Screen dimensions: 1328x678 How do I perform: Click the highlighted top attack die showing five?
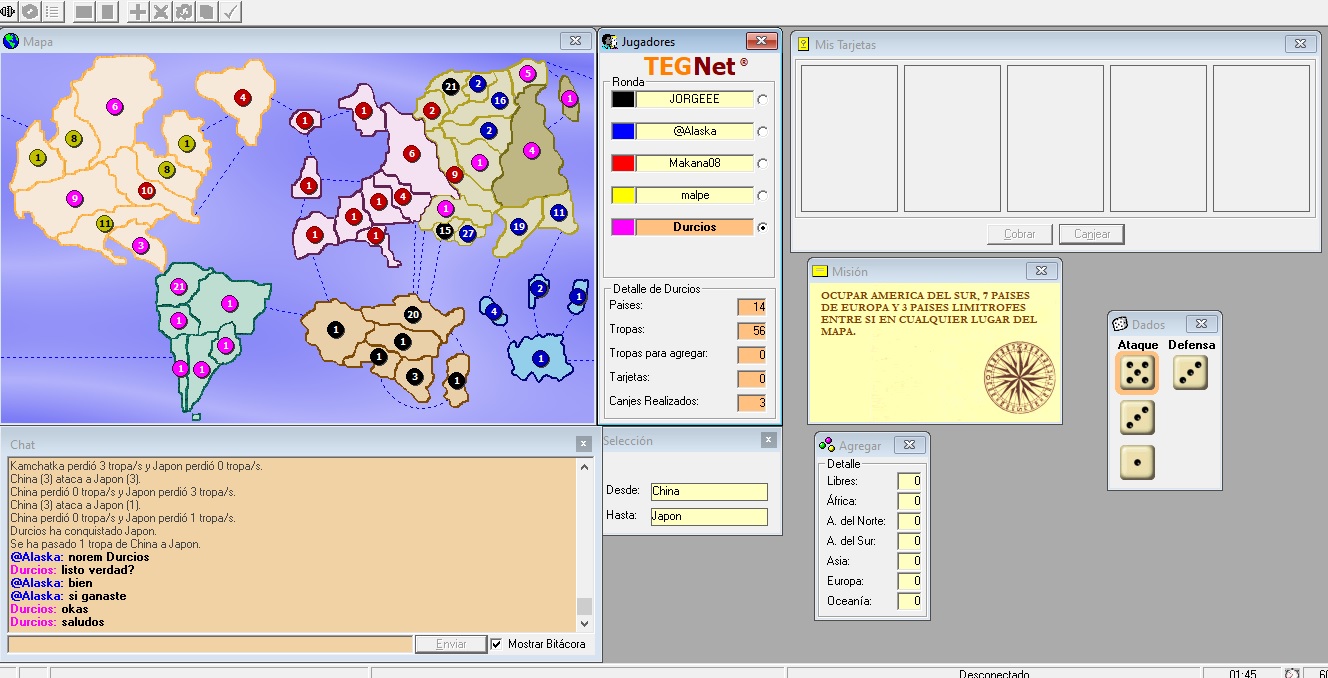pos(1137,373)
